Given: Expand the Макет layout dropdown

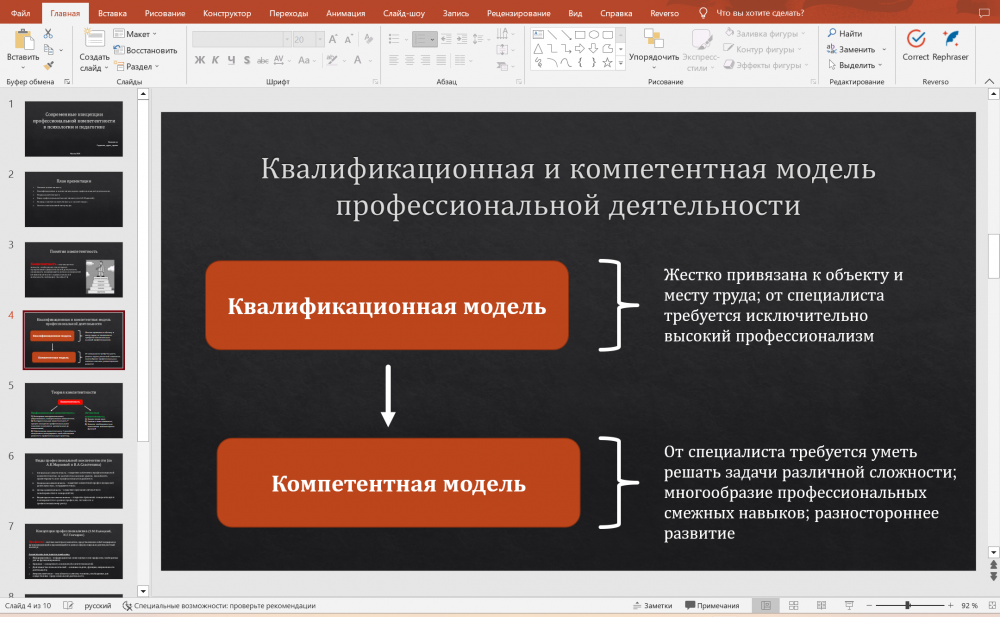Looking at the screenshot, I should (138, 34).
